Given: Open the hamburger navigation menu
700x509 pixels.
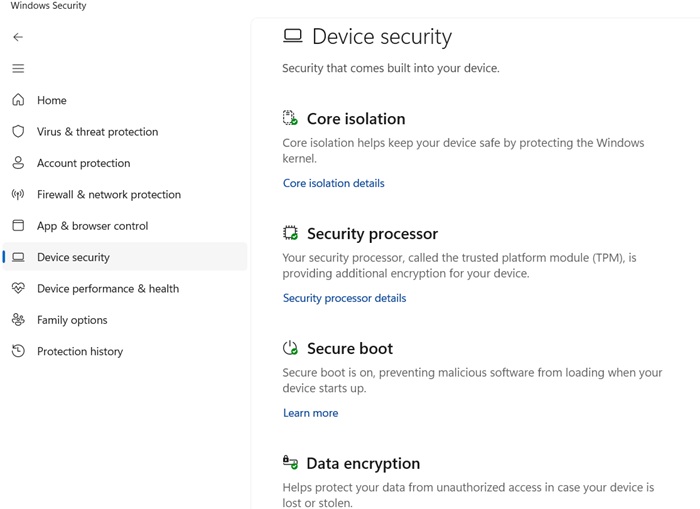Looking at the screenshot, I should click(x=18, y=68).
